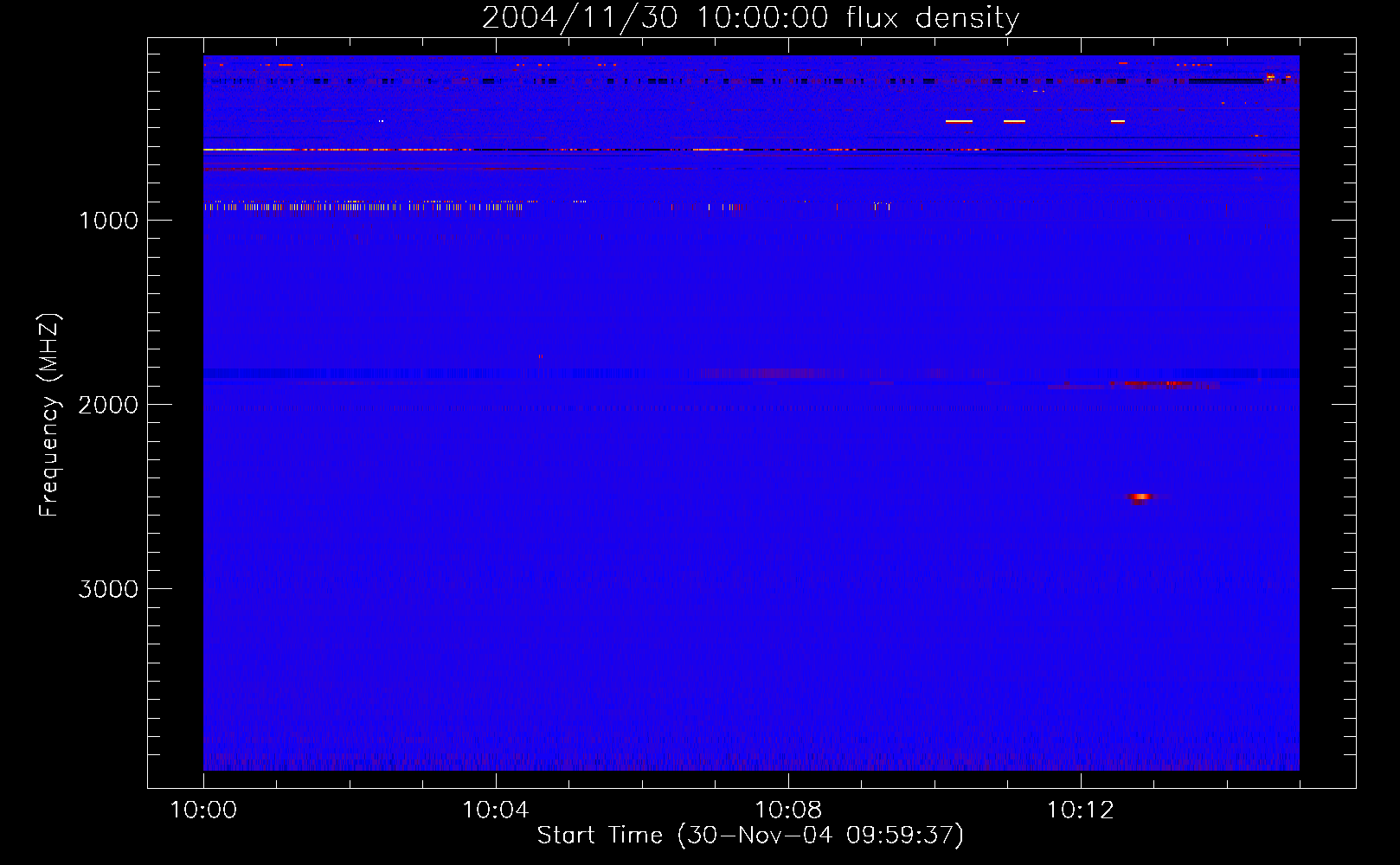Click the 2000 frequency tick label
The image size is (1400, 865).
pos(108,405)
